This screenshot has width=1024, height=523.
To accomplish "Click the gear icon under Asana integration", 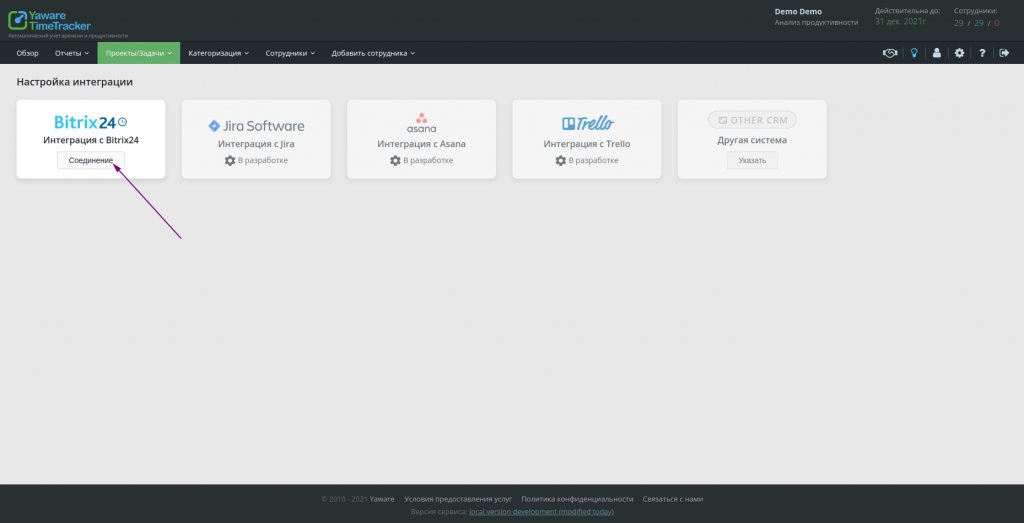I will 395,161.
